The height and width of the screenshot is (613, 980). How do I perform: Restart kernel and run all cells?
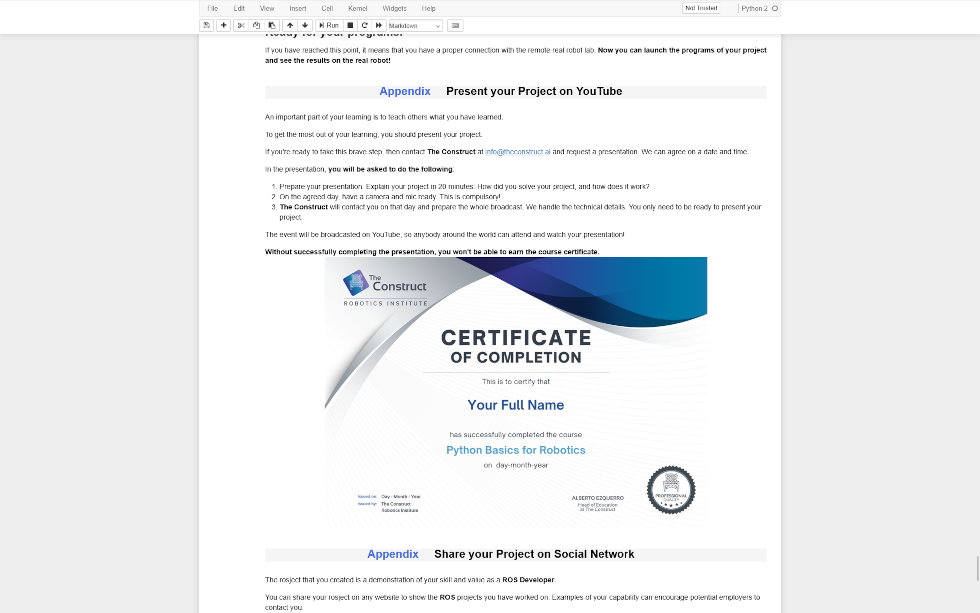379,25
